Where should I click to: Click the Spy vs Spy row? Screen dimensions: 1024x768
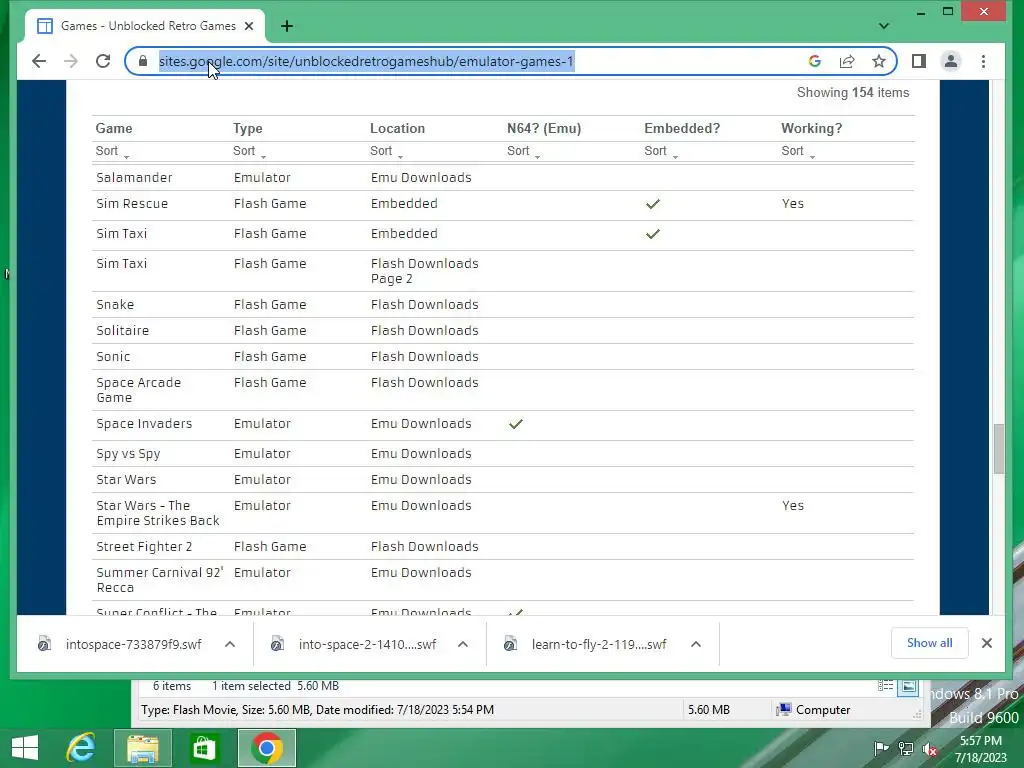503,454
